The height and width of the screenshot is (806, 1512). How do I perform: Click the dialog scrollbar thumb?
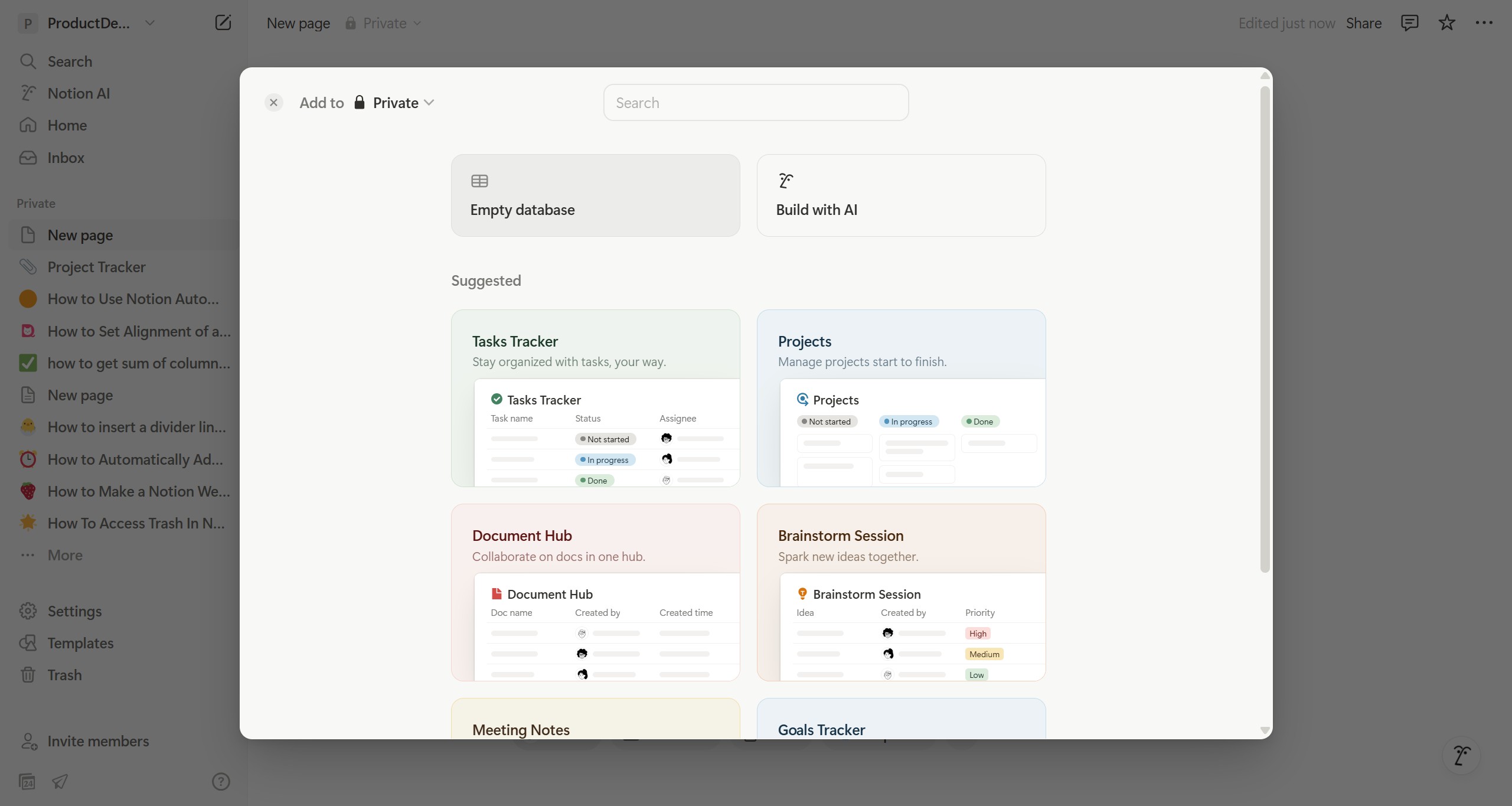(1265, 329)
